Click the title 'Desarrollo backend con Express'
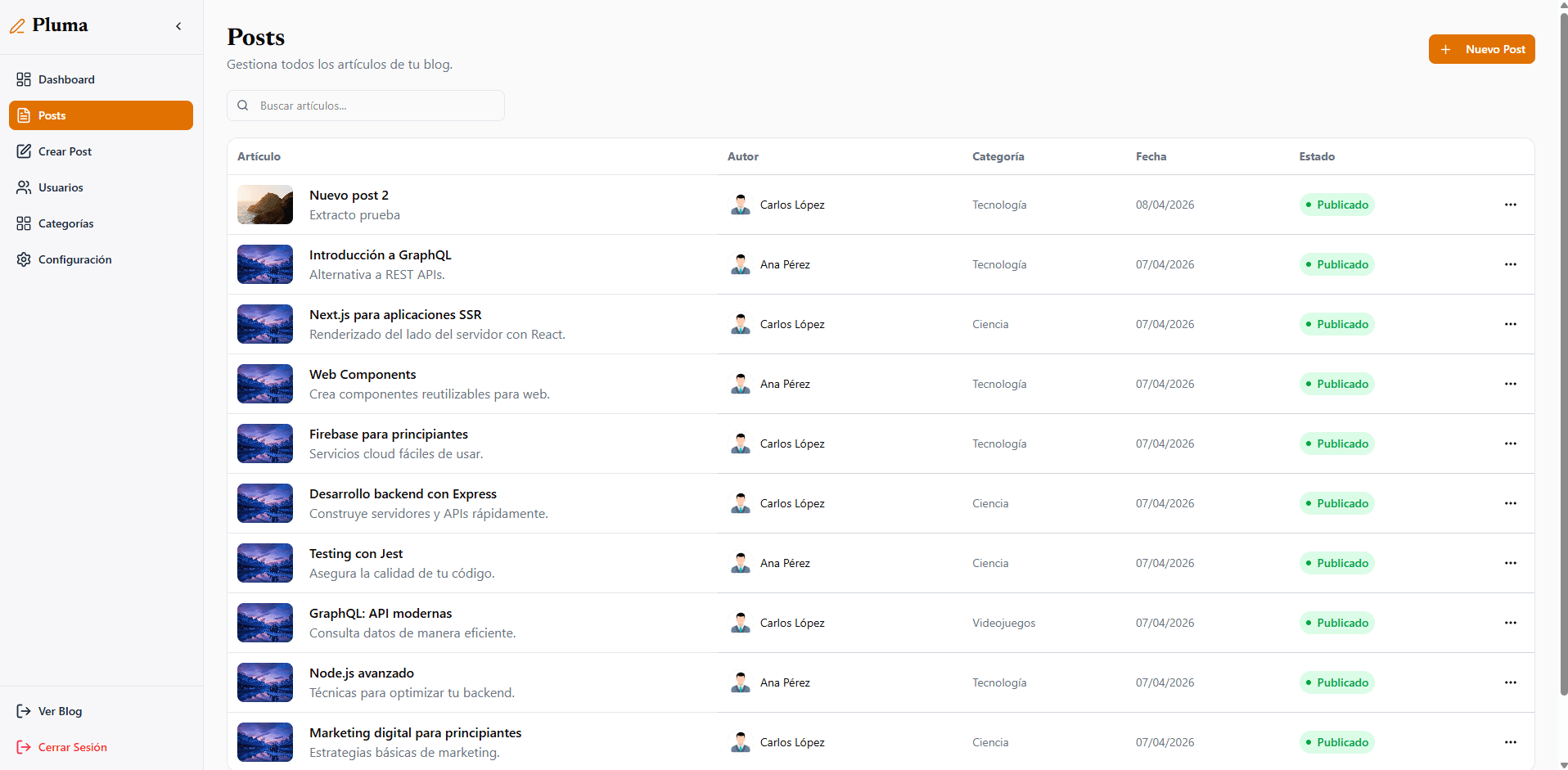Viewport: 1568px width, 770px height. 403,493
